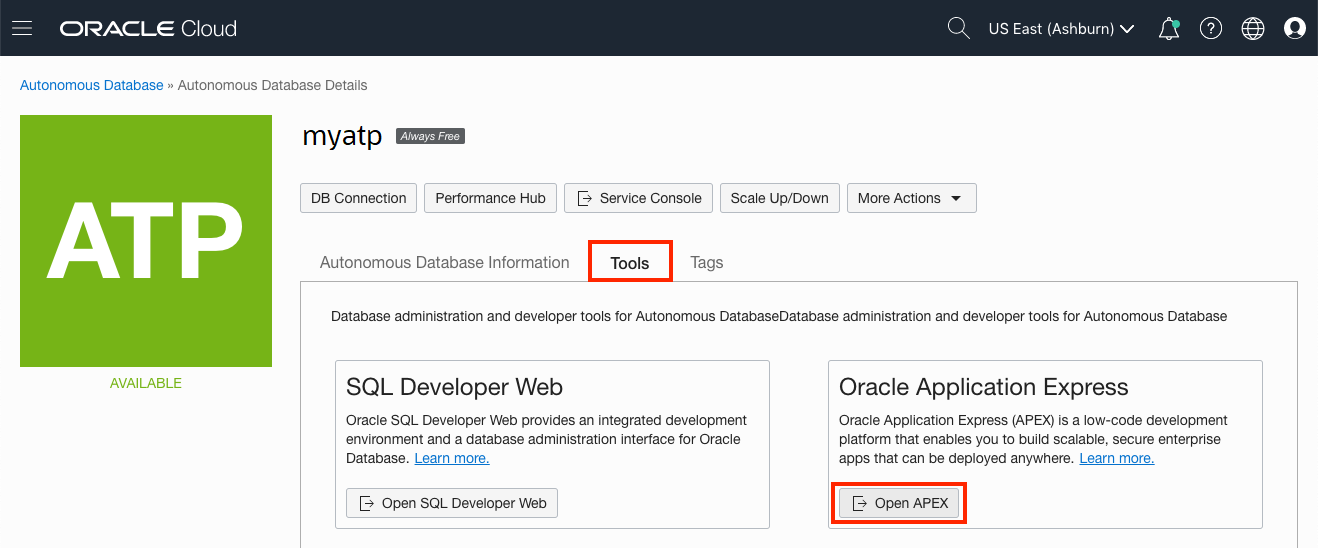The width and height of the screenshot is (1318, 548).
Task: Switch to the Autonomous Database Information tab
Action: (444, 262)
